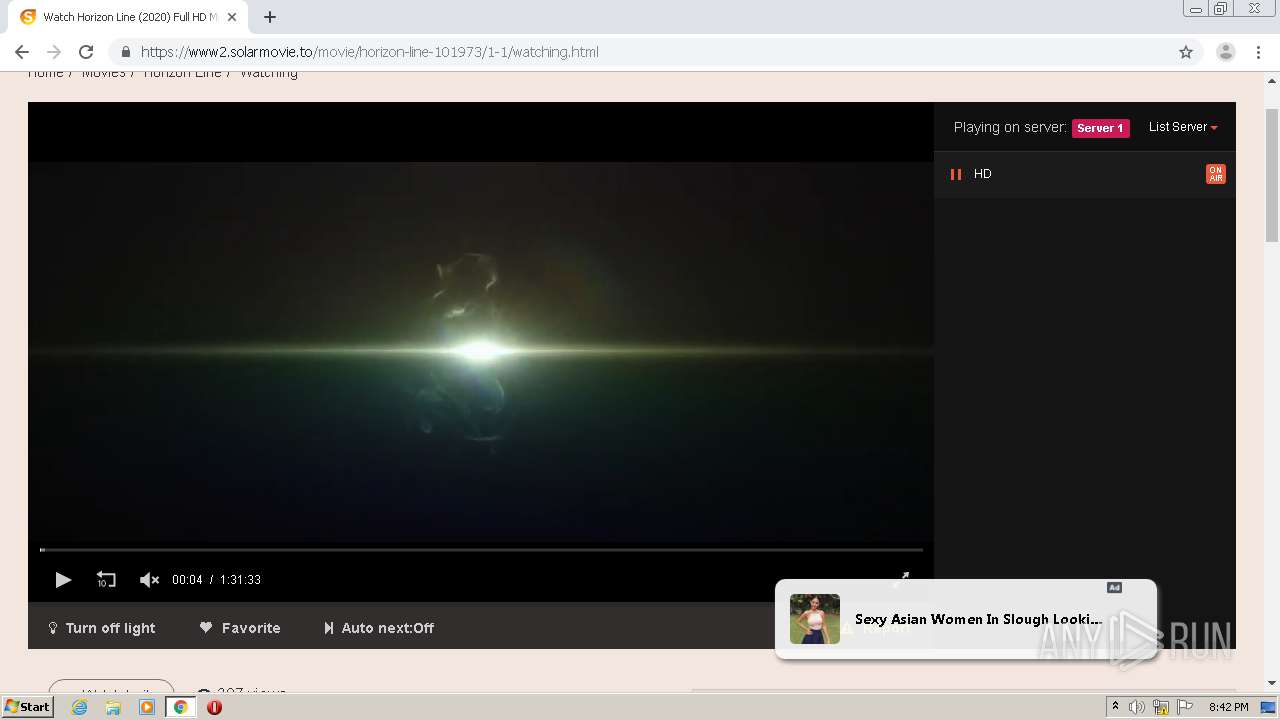Launch Internet Explorer from taskbar

[x=80, y=707]
